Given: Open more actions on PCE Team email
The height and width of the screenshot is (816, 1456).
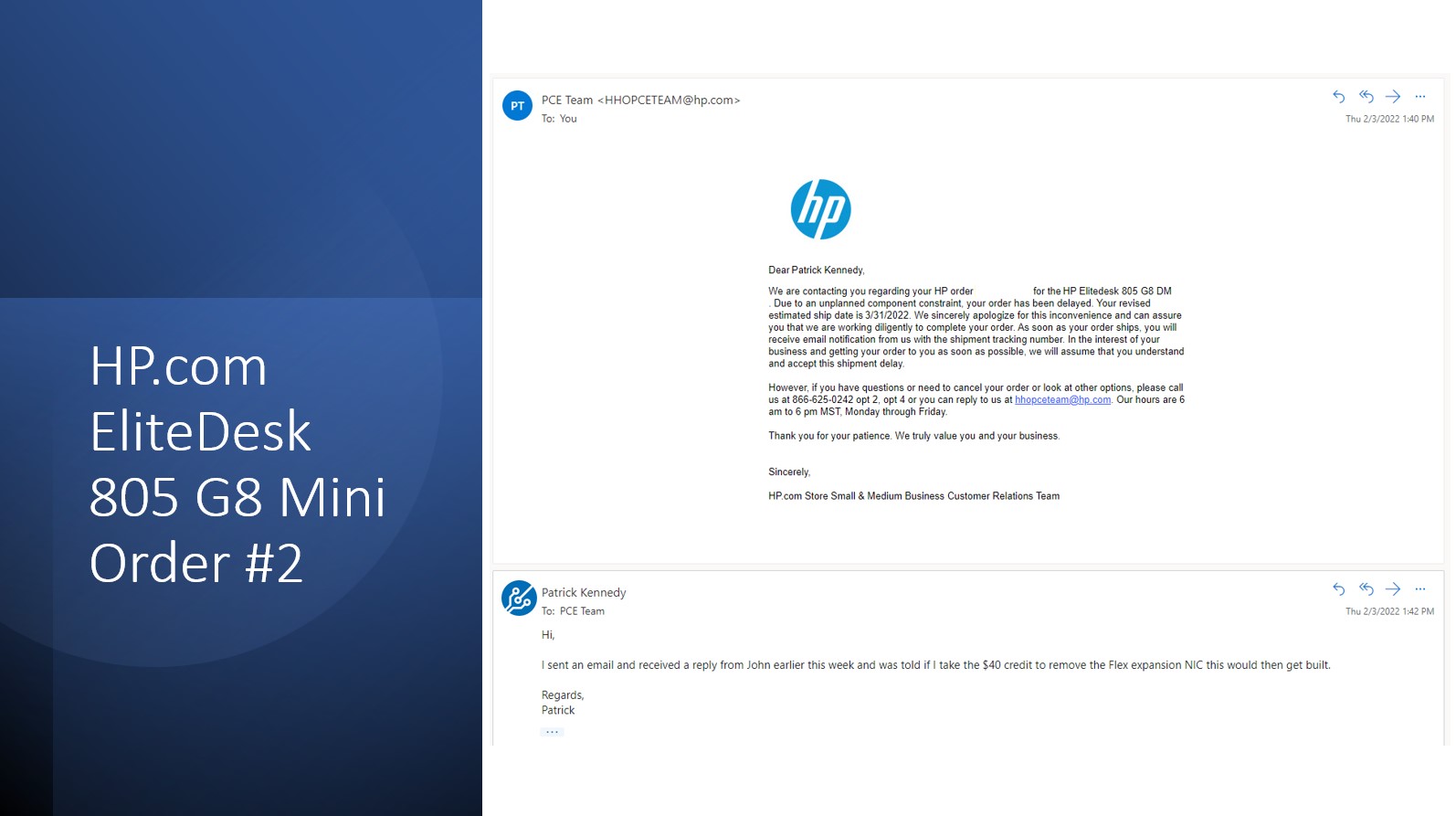Looking at the screenshot, I should pyautogui.click(x=1420, y=97).
